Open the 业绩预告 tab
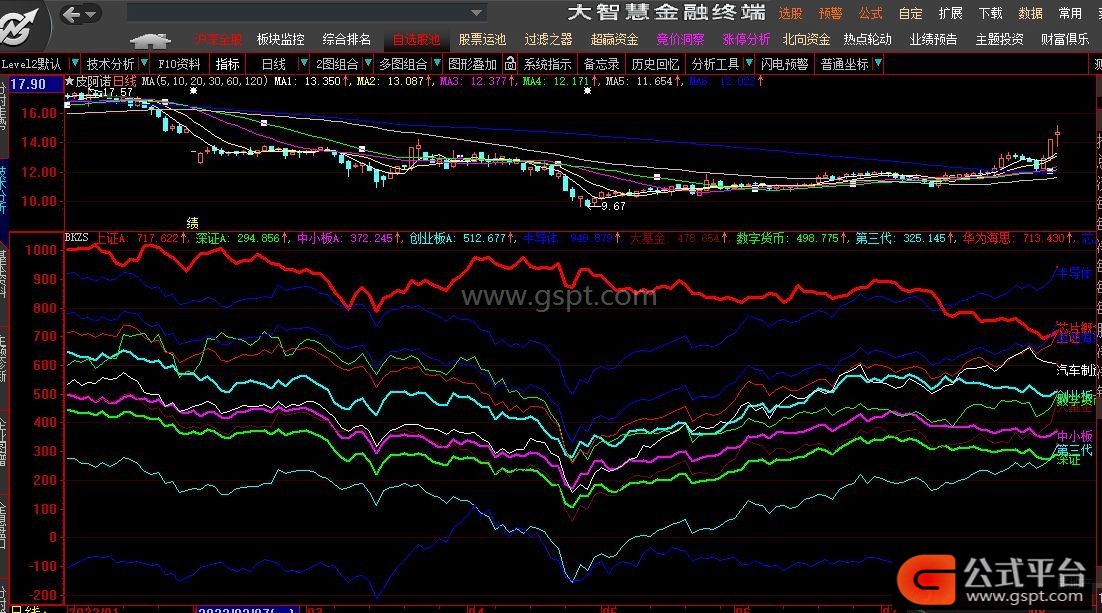This screenshot has width=1102, height=613. (x=933, y=39)
